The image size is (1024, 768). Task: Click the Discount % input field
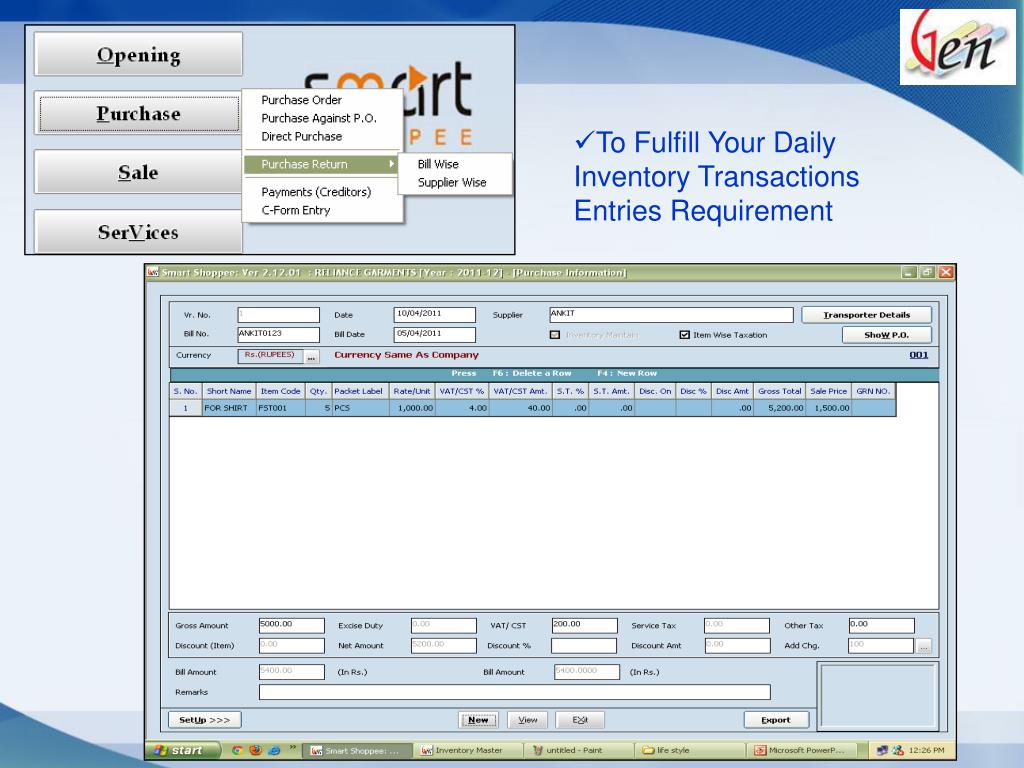pos(584,646)
